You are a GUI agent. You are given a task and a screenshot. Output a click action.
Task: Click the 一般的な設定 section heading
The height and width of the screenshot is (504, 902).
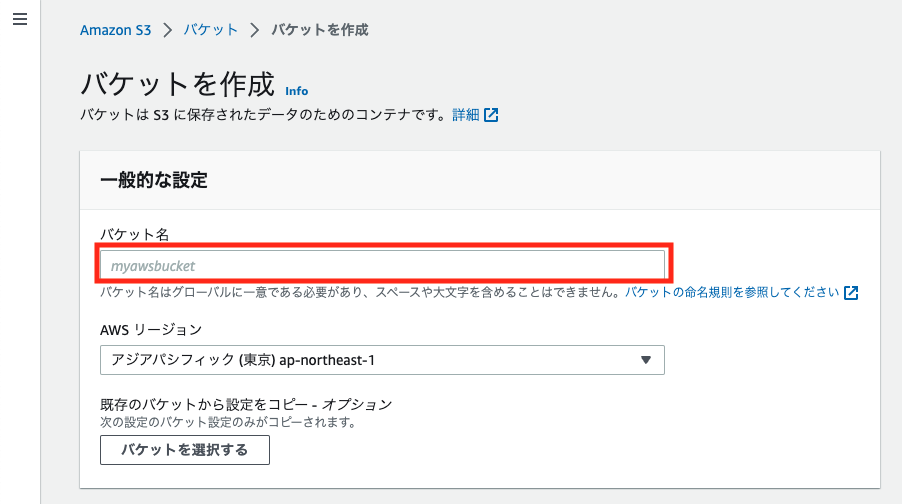tap(154, 180)
